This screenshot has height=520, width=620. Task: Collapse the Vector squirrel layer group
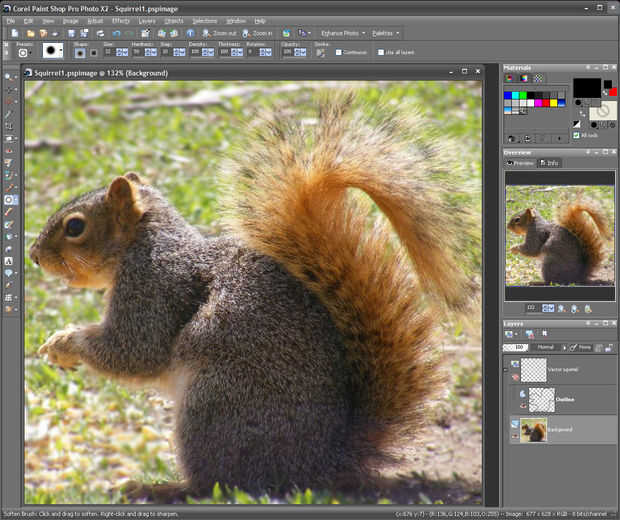pos(506,369)
